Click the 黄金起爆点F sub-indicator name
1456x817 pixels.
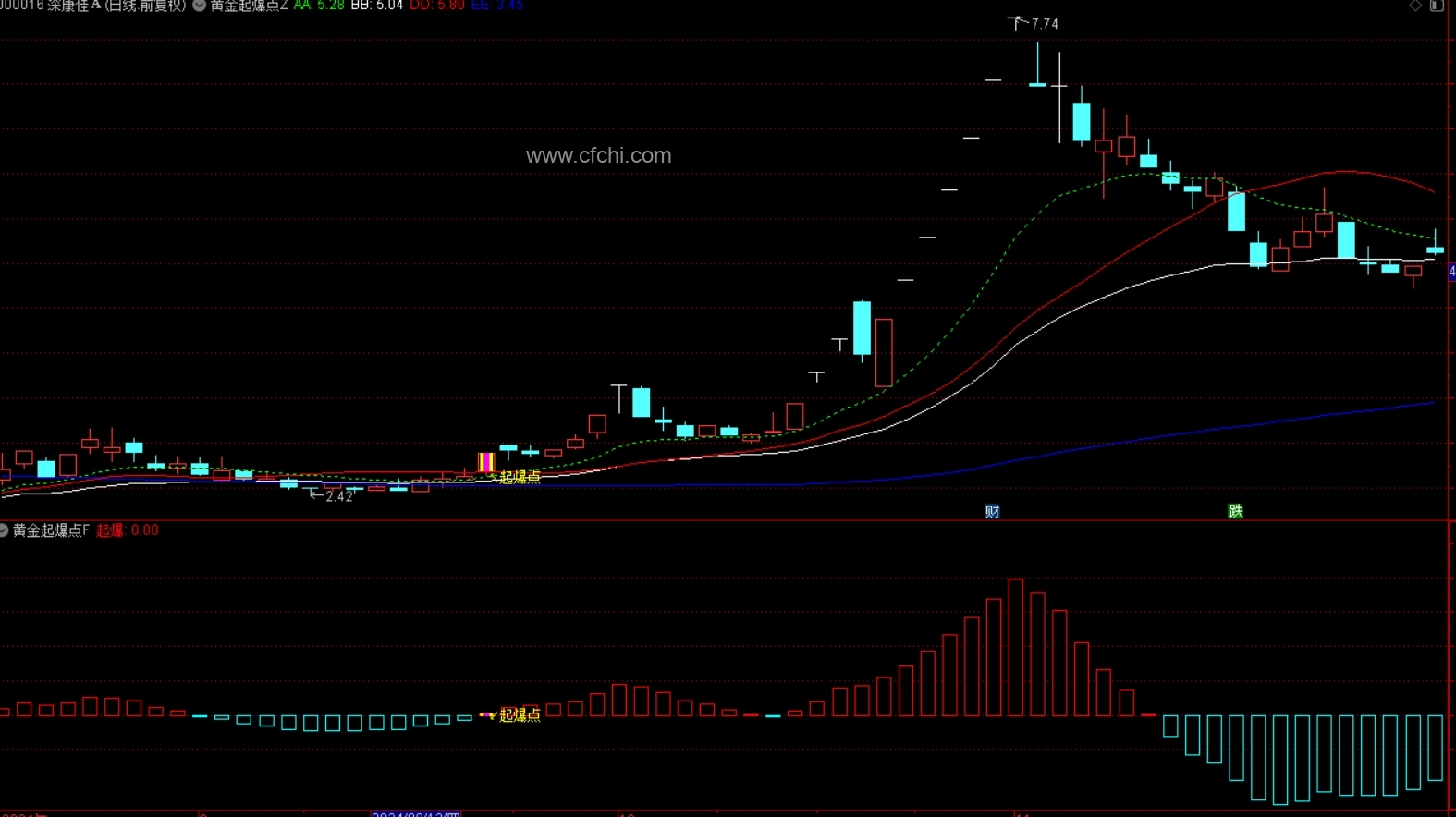51,530
